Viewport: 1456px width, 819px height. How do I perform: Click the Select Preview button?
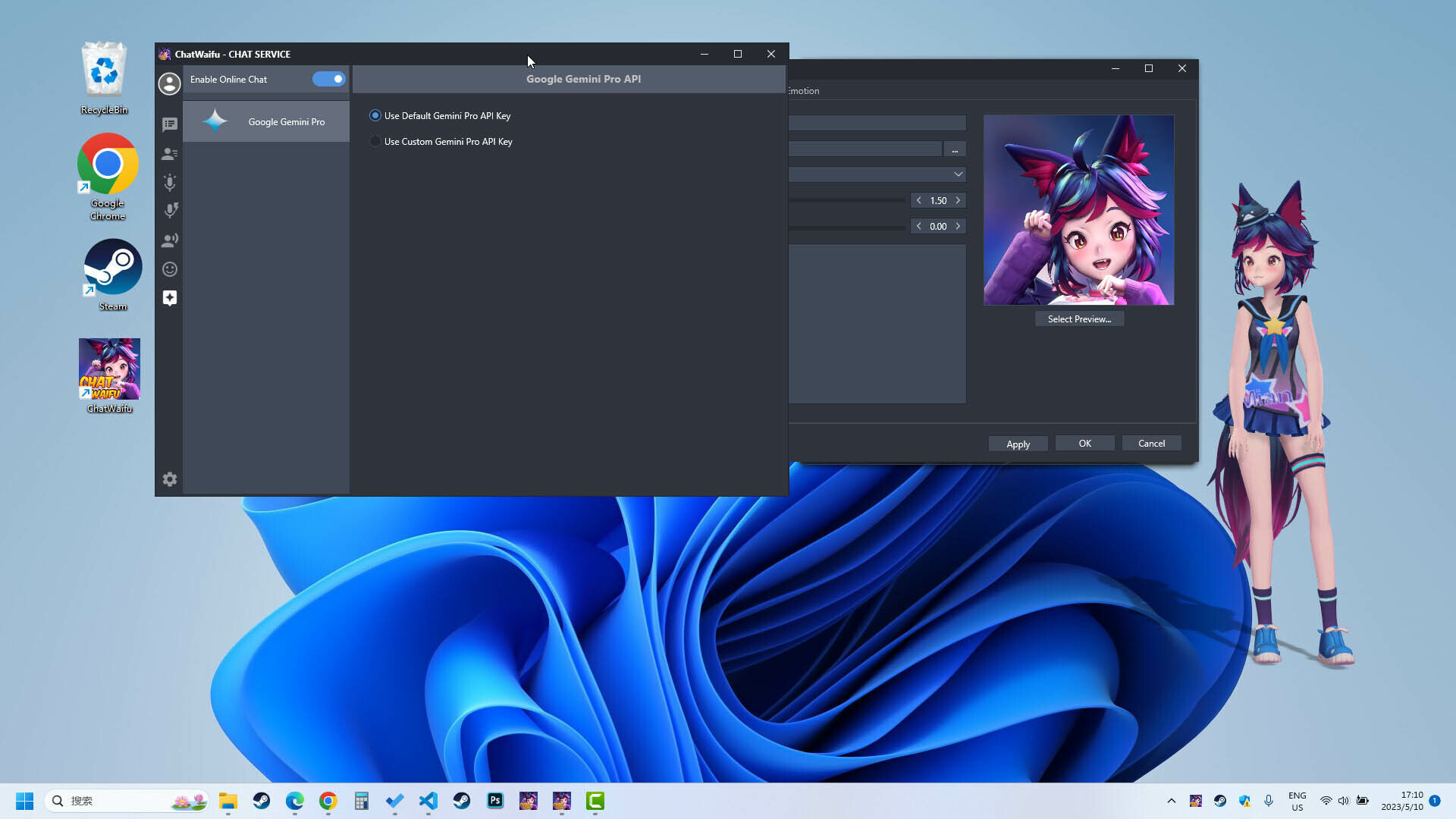[1079, 318]
